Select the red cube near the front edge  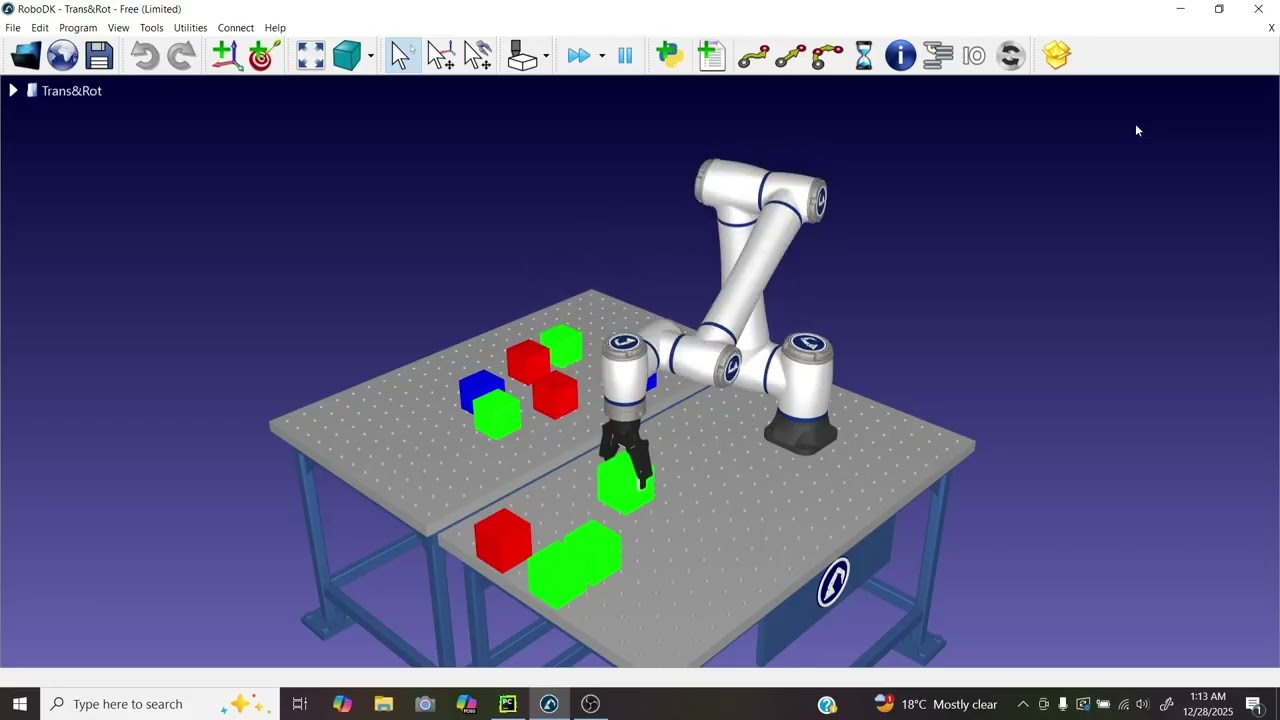(503, 540)
